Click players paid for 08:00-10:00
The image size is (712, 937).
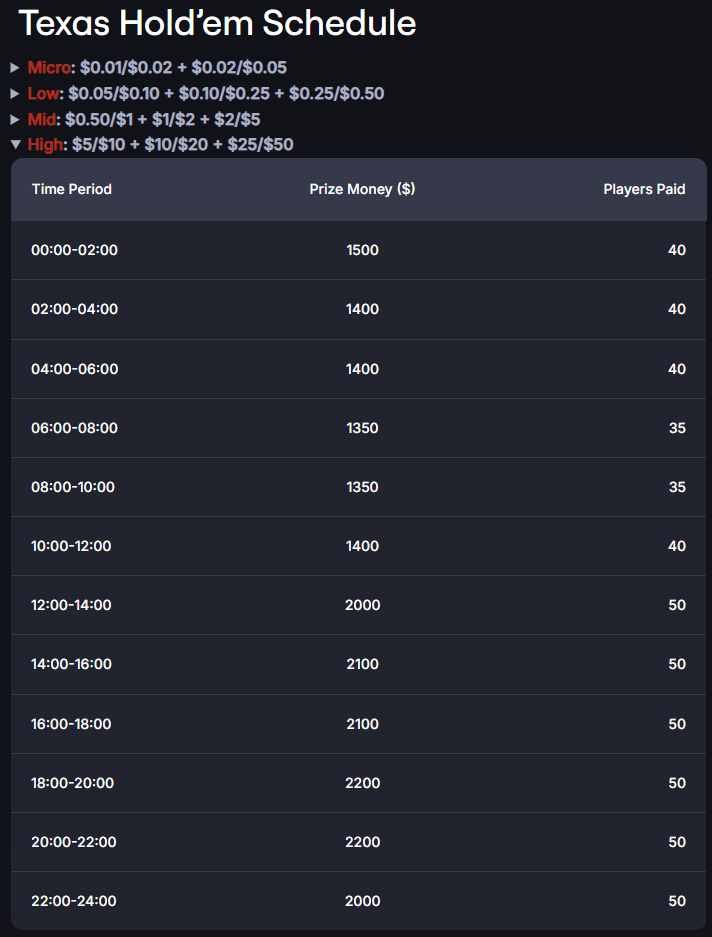click(x=677, y=487)
